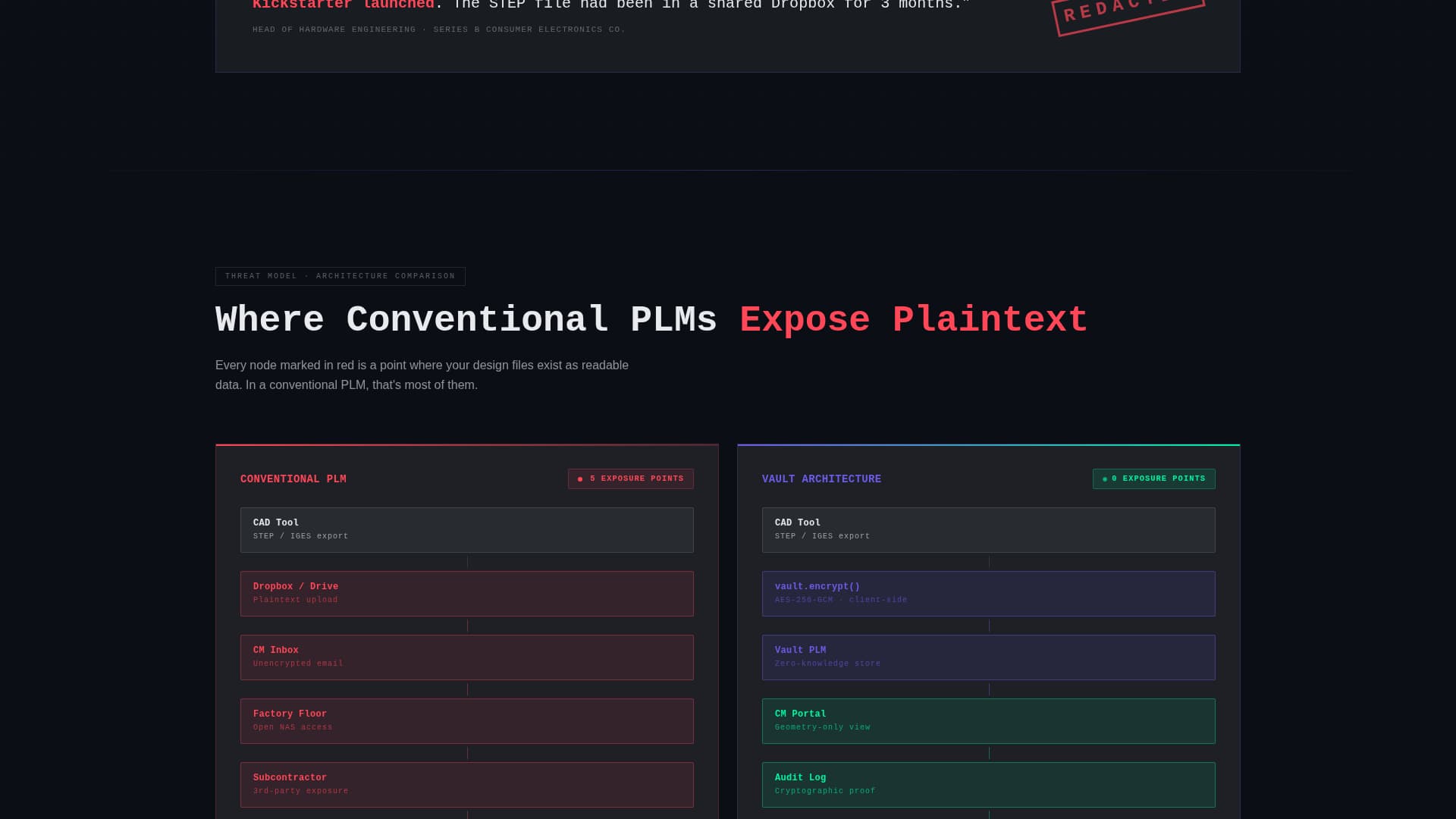This screenshot has height=819, width=1456.
Task: Click the REDACTED stamp
Action: click(1128, 14)
